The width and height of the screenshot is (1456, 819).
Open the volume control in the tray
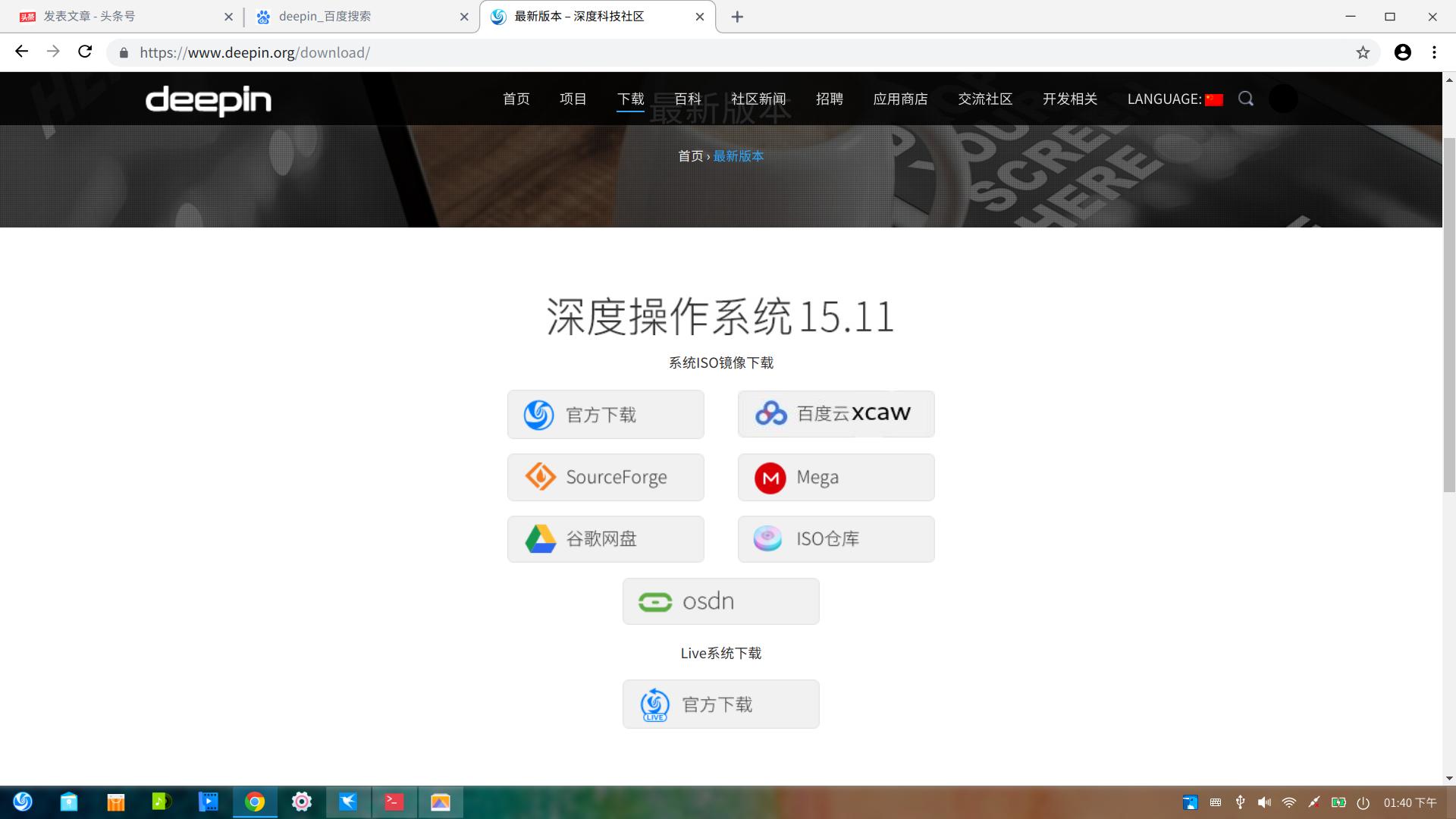(x=1264, y=802)
